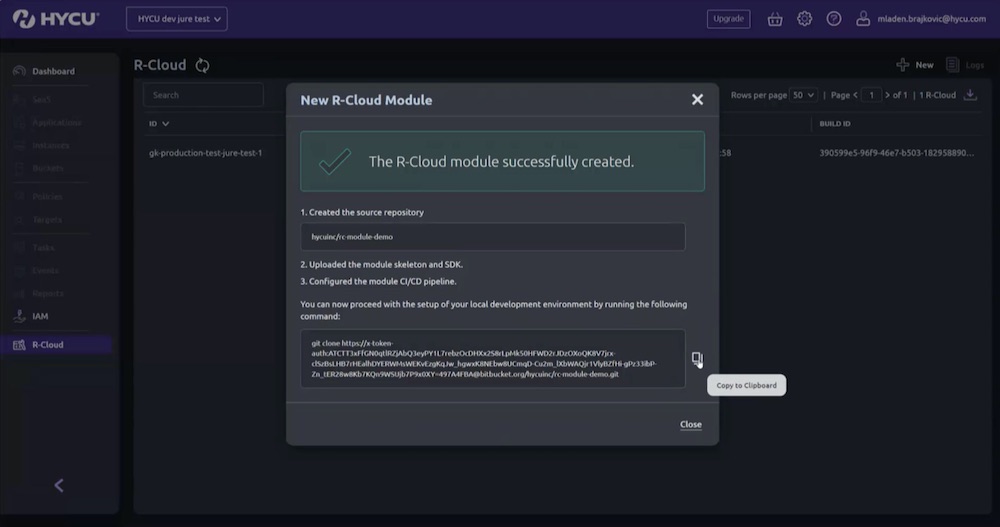Click in the Search field
Viewport: 1000px width, 527px height.
203,95
